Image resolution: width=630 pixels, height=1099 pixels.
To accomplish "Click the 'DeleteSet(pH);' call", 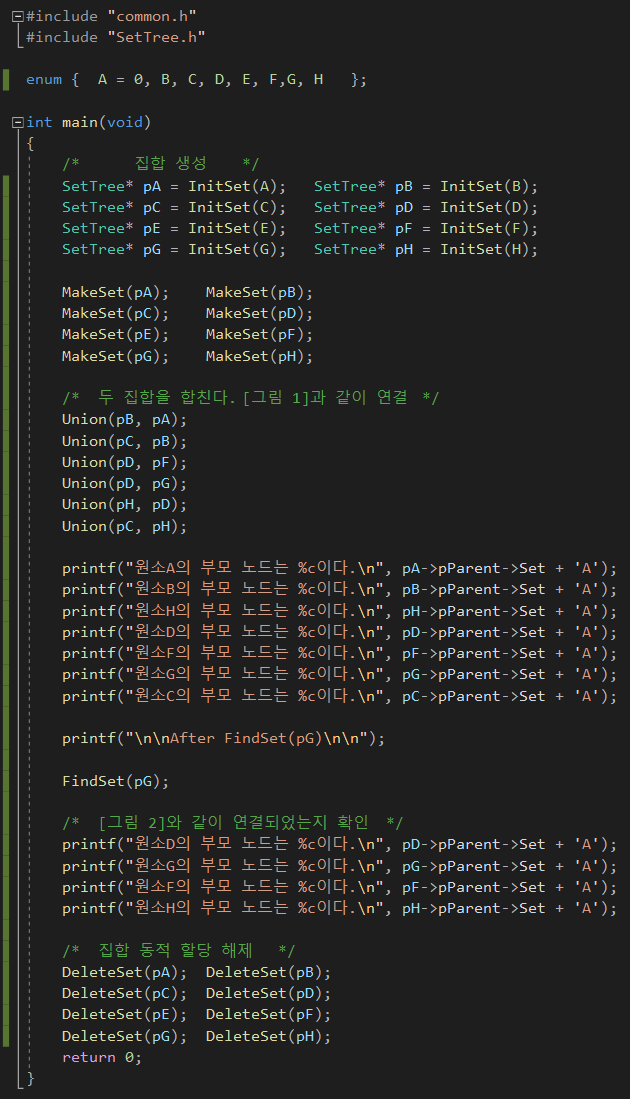I will [268, 1037].
